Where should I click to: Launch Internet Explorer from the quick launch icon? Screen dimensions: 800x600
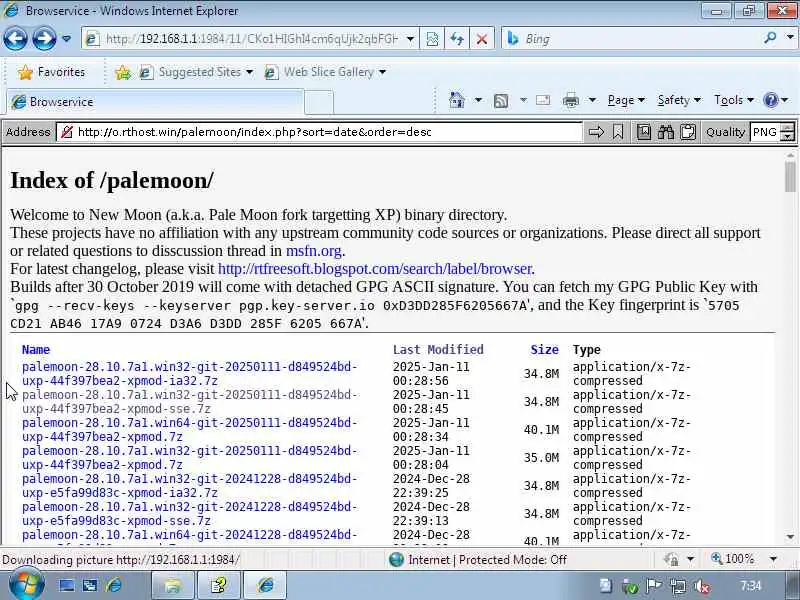[x=114, y=585]
